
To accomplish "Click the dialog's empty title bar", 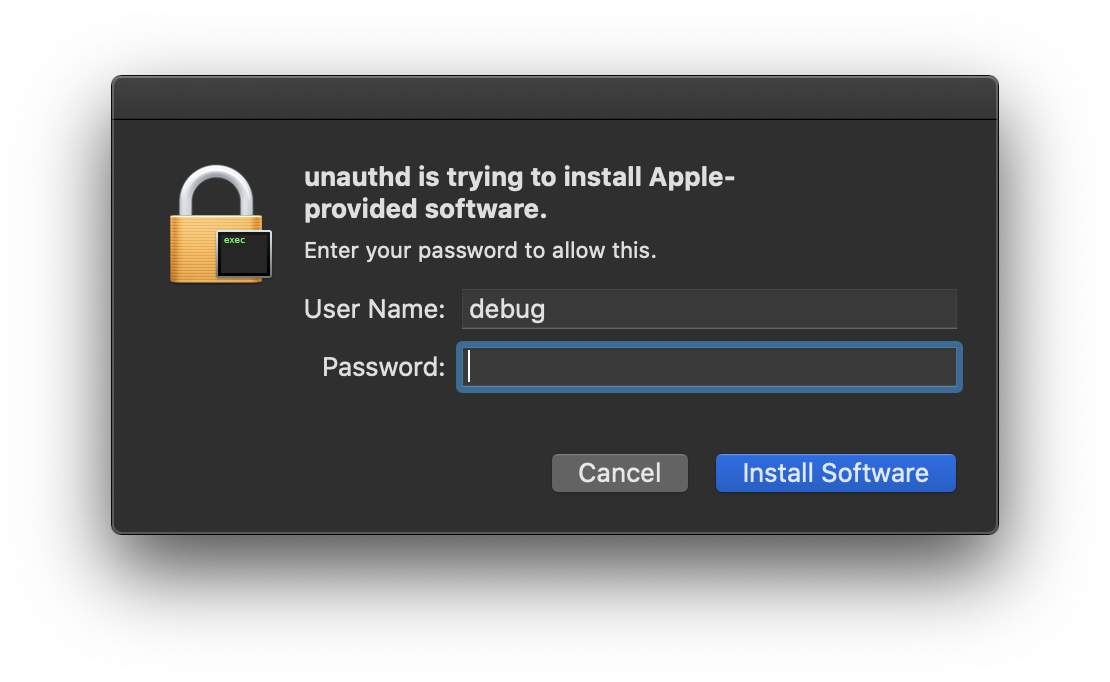I will click(x=555, y=99).
